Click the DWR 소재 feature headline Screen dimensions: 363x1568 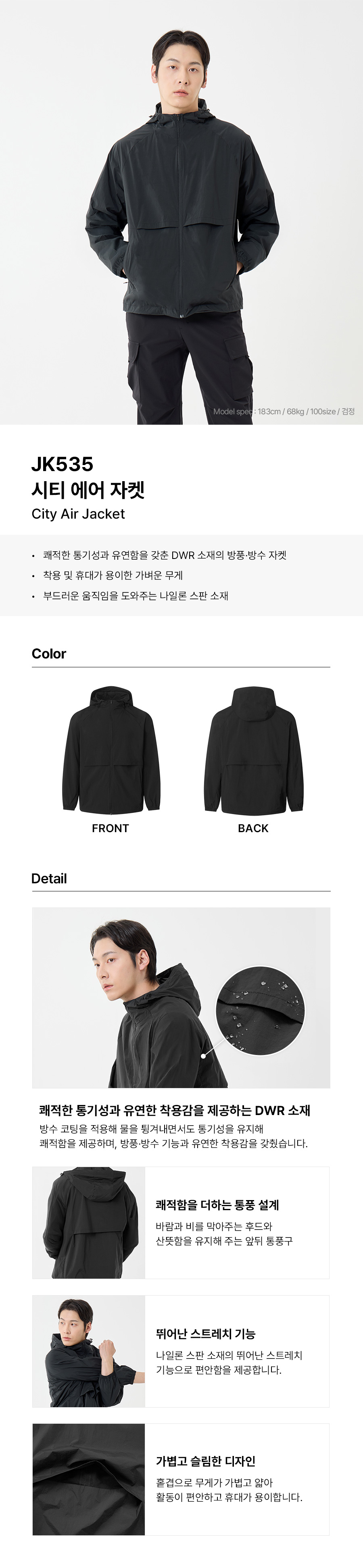[x=175, y=1110]
